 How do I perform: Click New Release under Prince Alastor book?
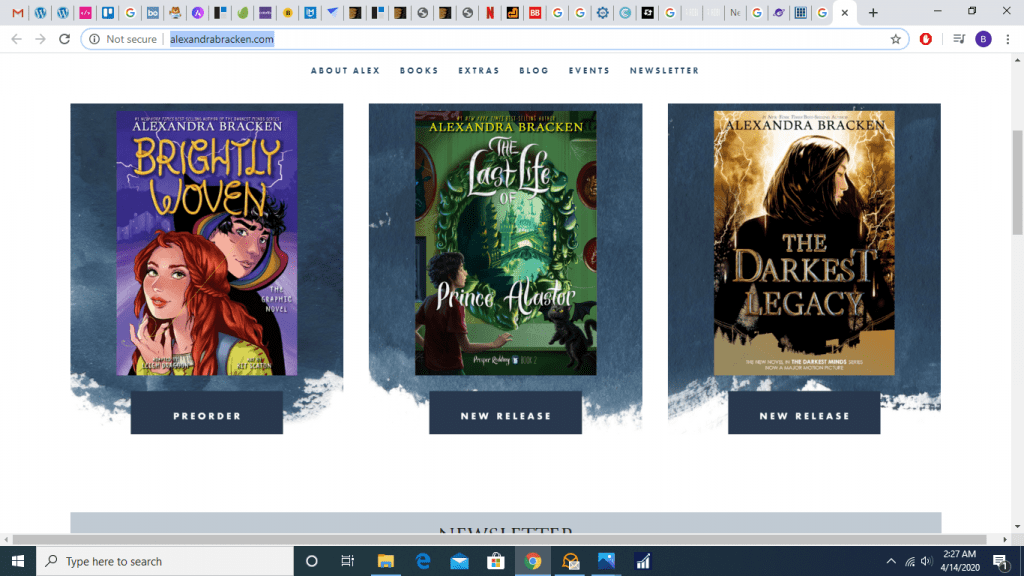505,413
